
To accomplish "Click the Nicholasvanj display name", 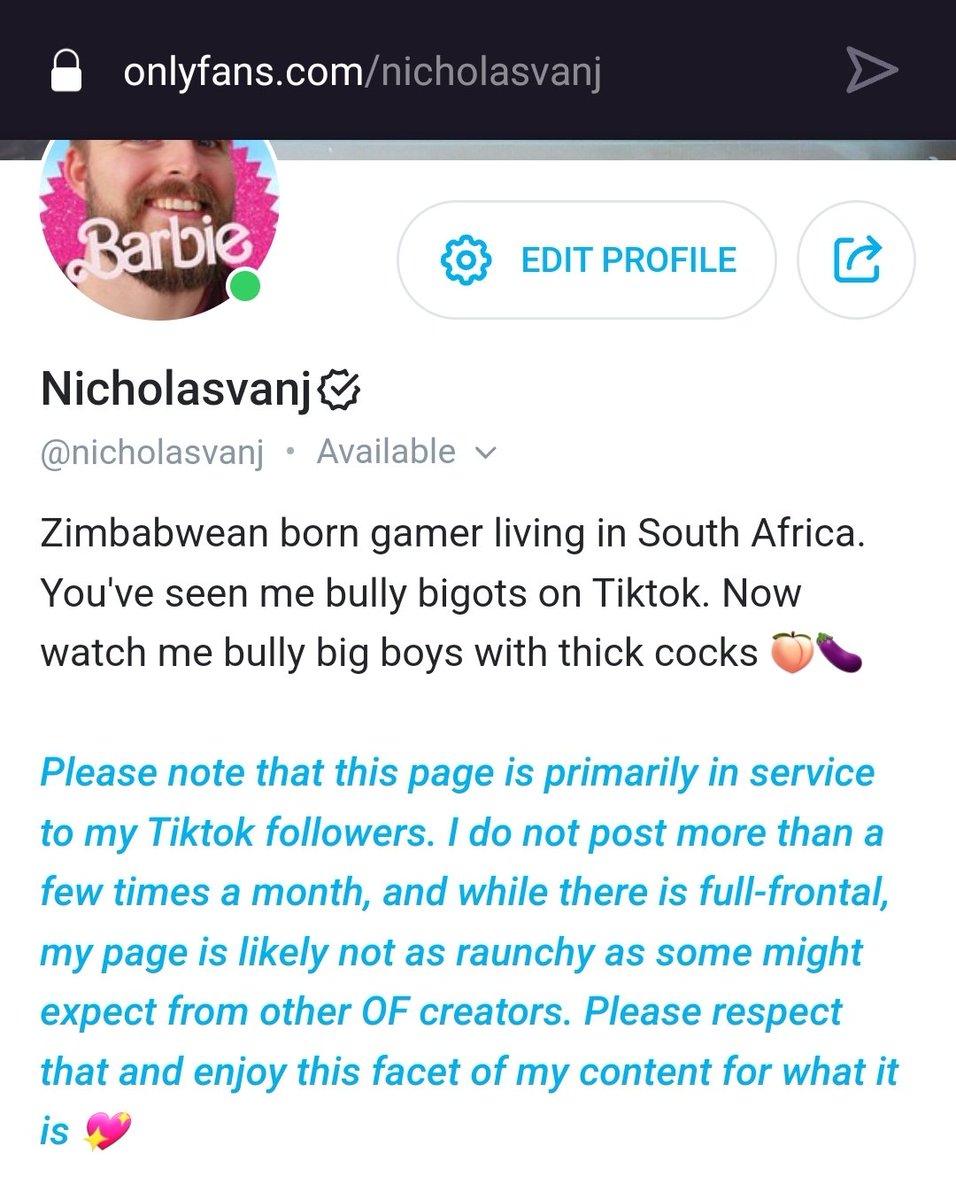I will [x=177, y=390].
